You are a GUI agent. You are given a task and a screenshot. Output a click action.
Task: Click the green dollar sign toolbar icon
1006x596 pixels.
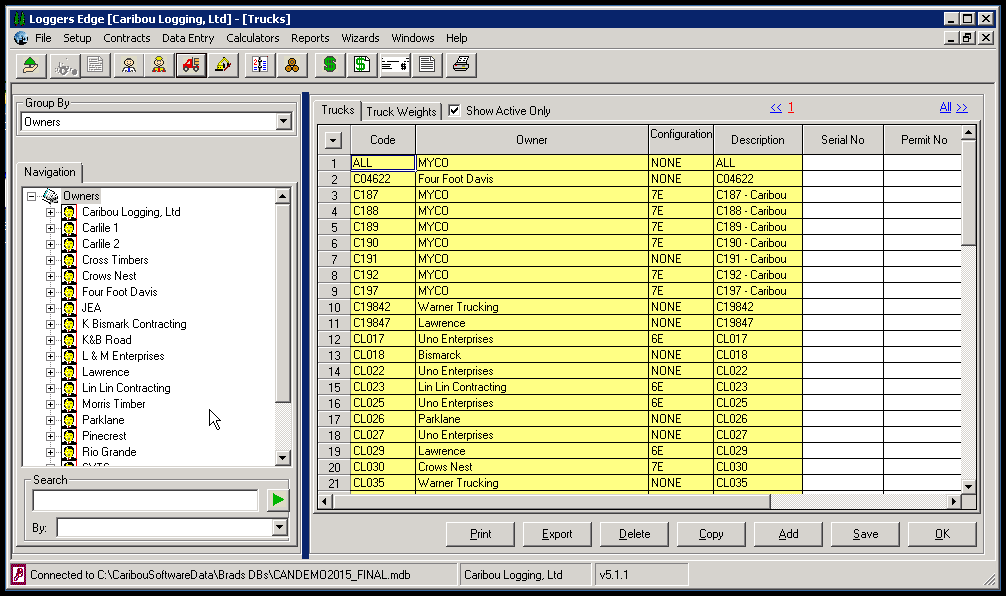pyautogui.click(x=330, y=65)
